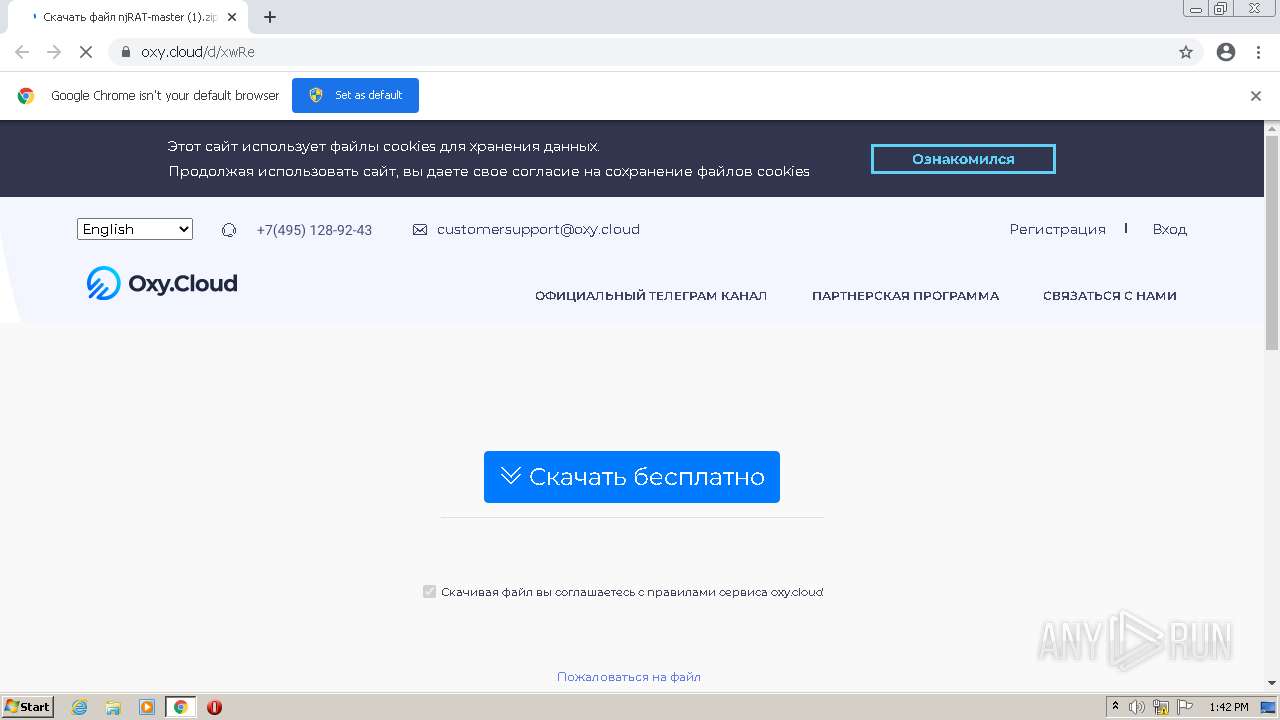The width and height of the screenshot is (1280, 720).
Task: Click the browser forward arrow
Action: 54,52
